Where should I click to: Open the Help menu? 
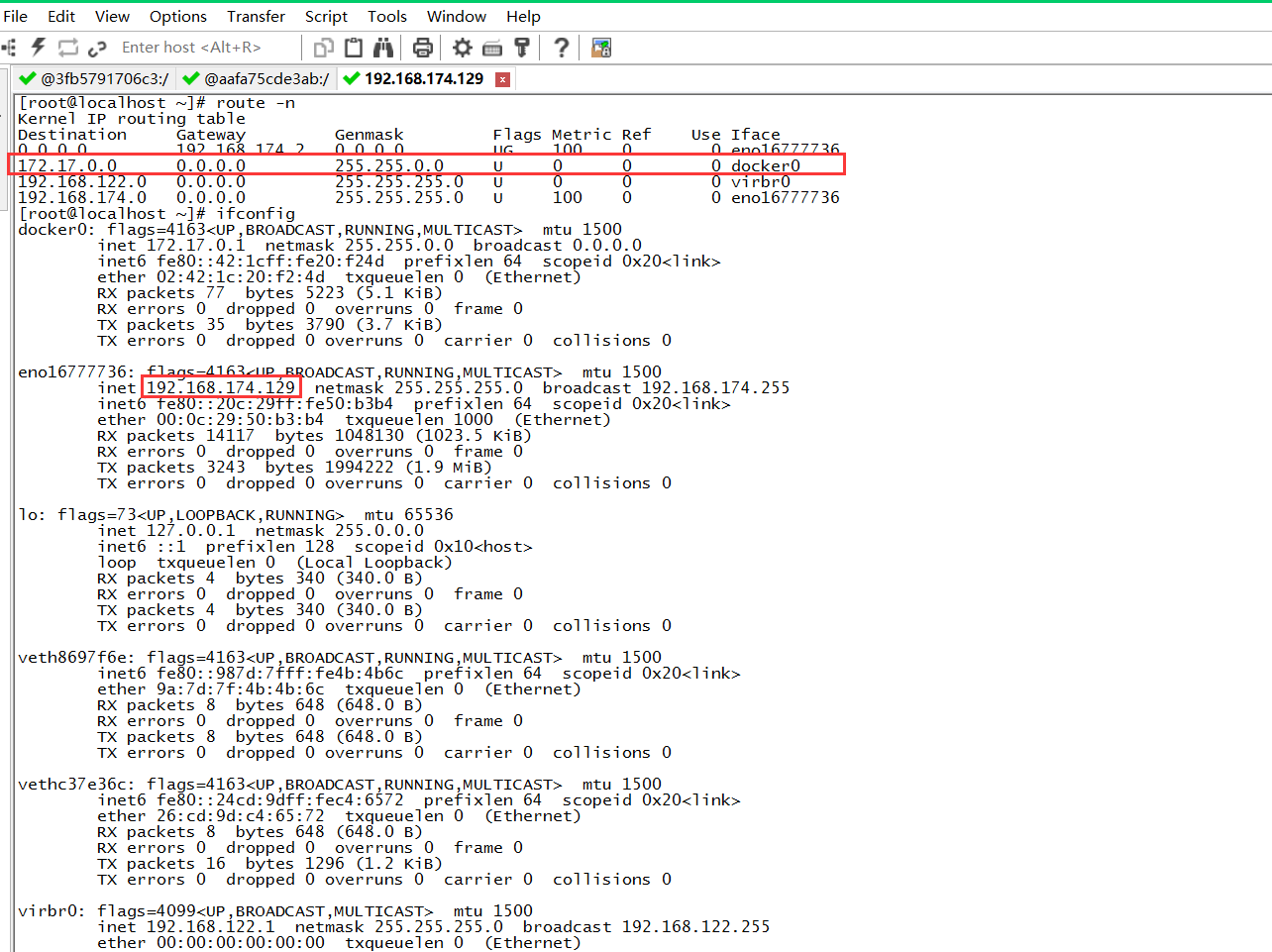point(523,16)
